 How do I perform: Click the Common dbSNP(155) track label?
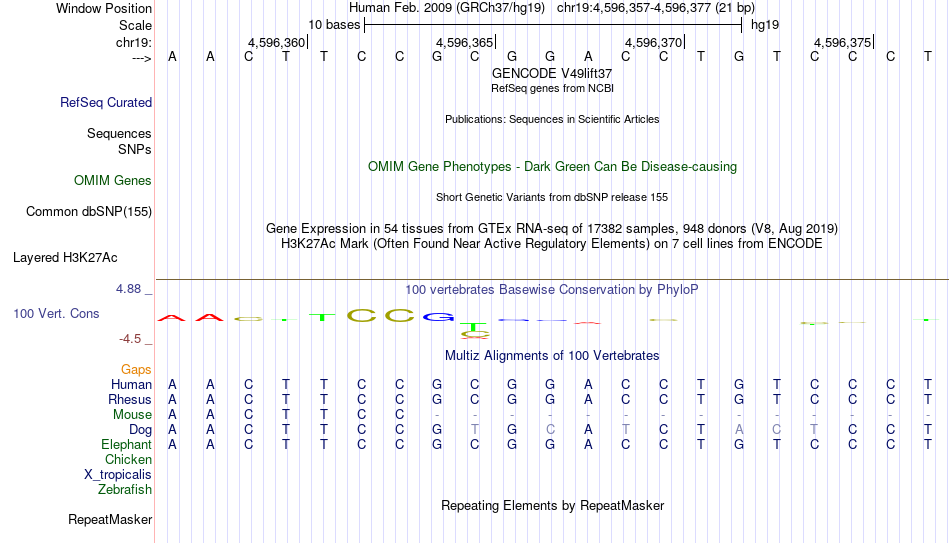(89, 212)
